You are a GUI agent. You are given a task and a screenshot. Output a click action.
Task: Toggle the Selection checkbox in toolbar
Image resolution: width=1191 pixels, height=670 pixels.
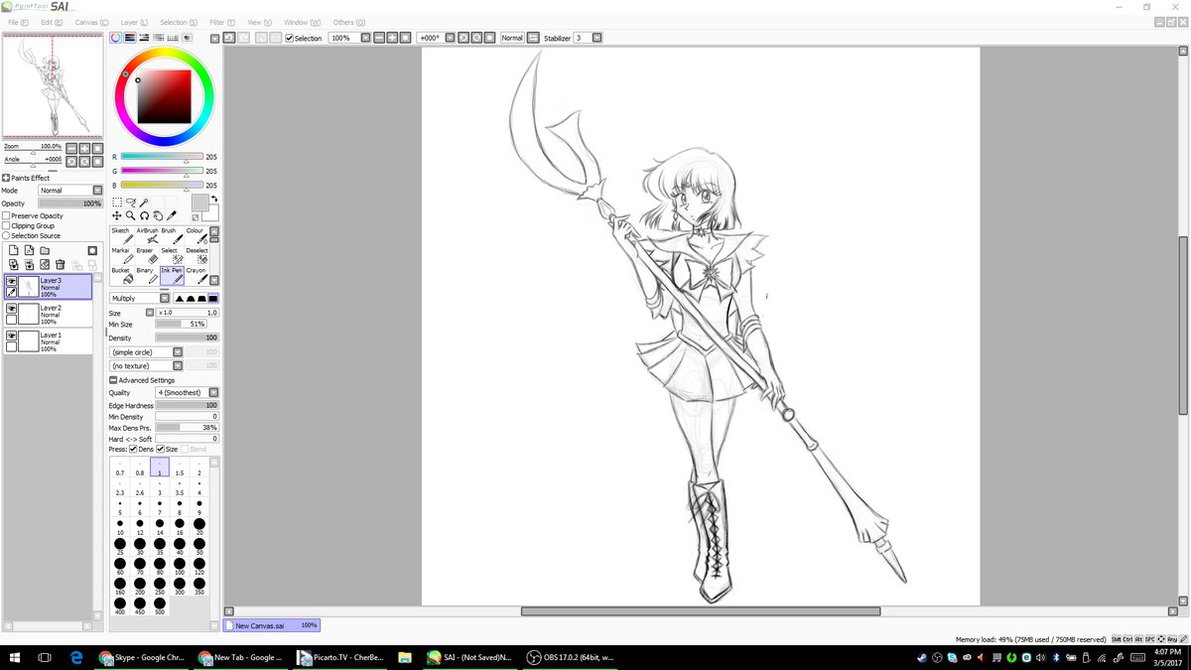289,38
